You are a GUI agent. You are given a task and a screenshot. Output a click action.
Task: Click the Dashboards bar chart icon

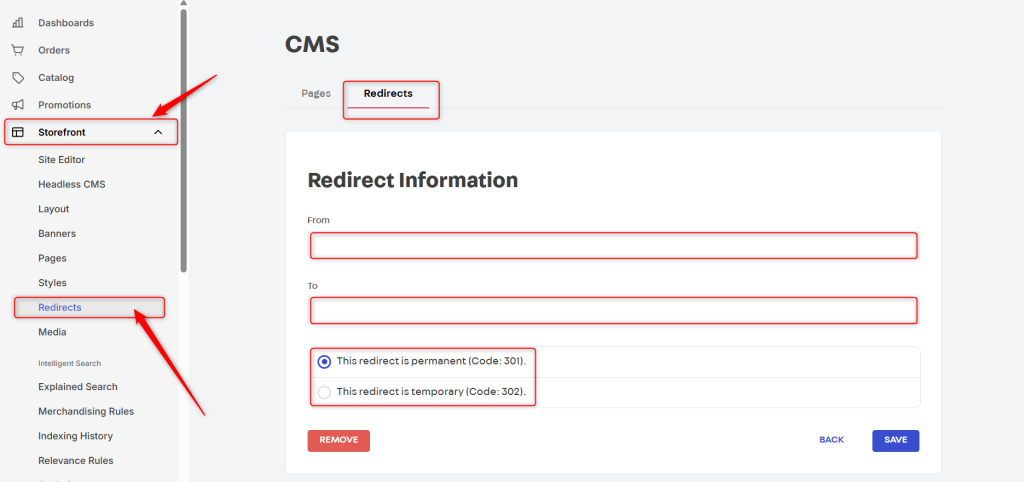point(18,23)
